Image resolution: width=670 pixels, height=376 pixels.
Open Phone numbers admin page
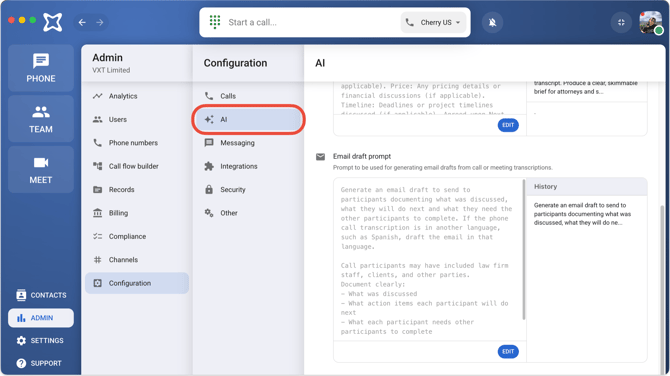click(137, 143)
